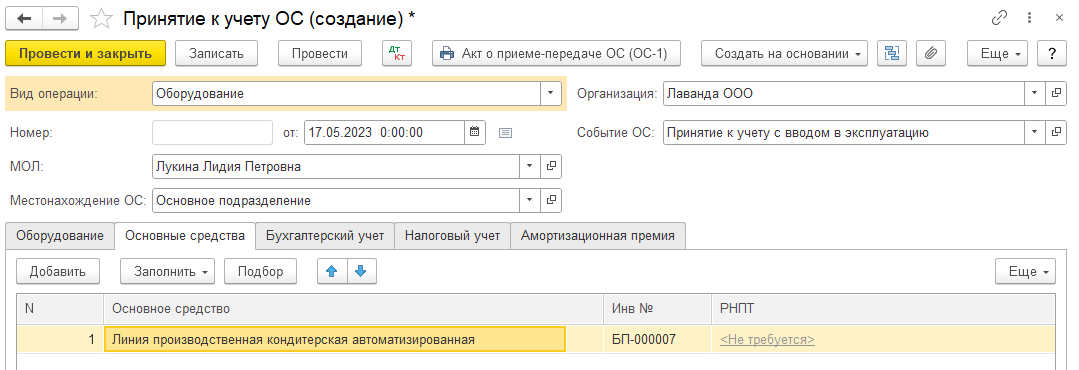Open Заполнить dropdown in the table toolbar

(167, 271)
